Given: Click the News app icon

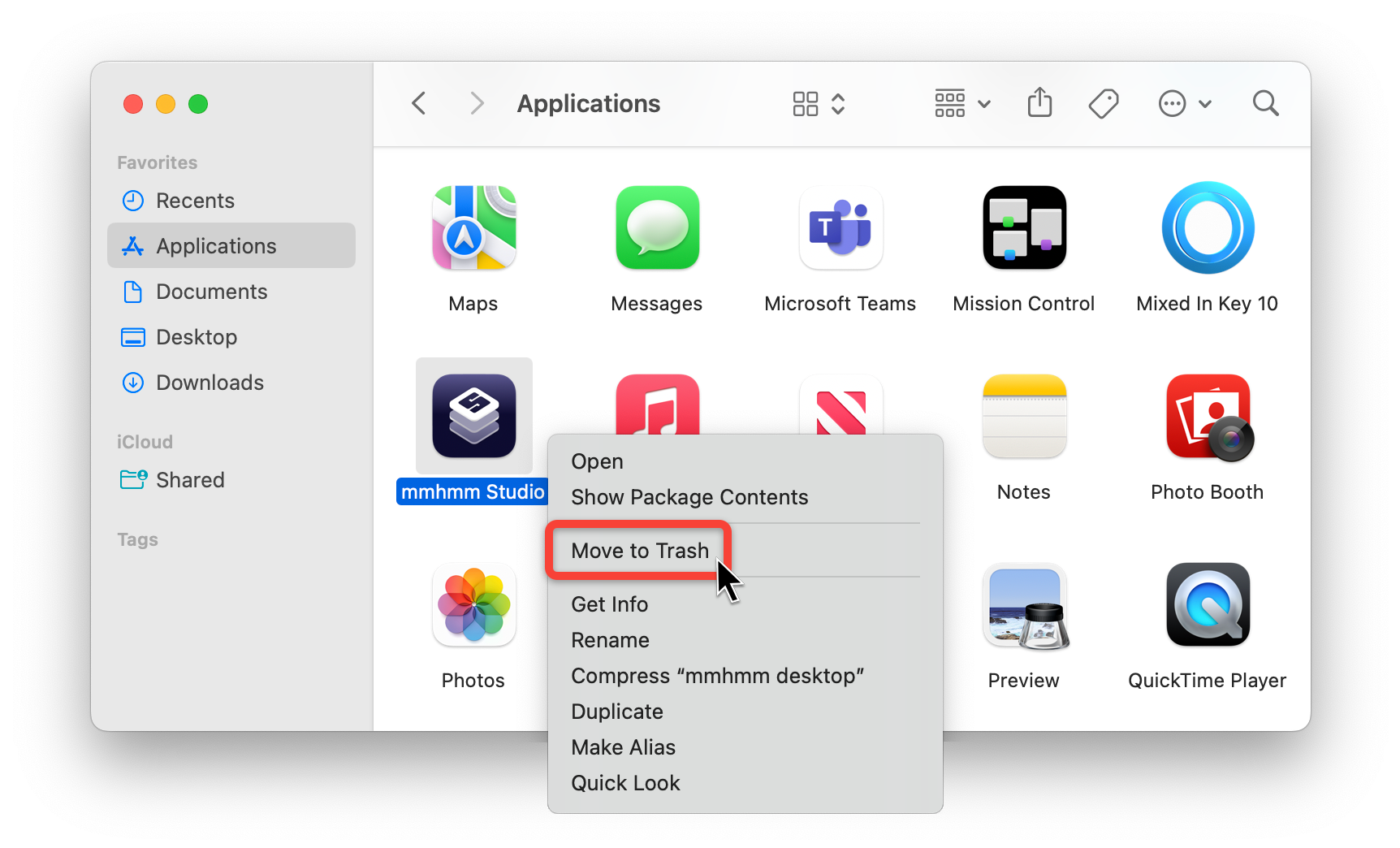Looking at the screenshot, I should [840, 404].
